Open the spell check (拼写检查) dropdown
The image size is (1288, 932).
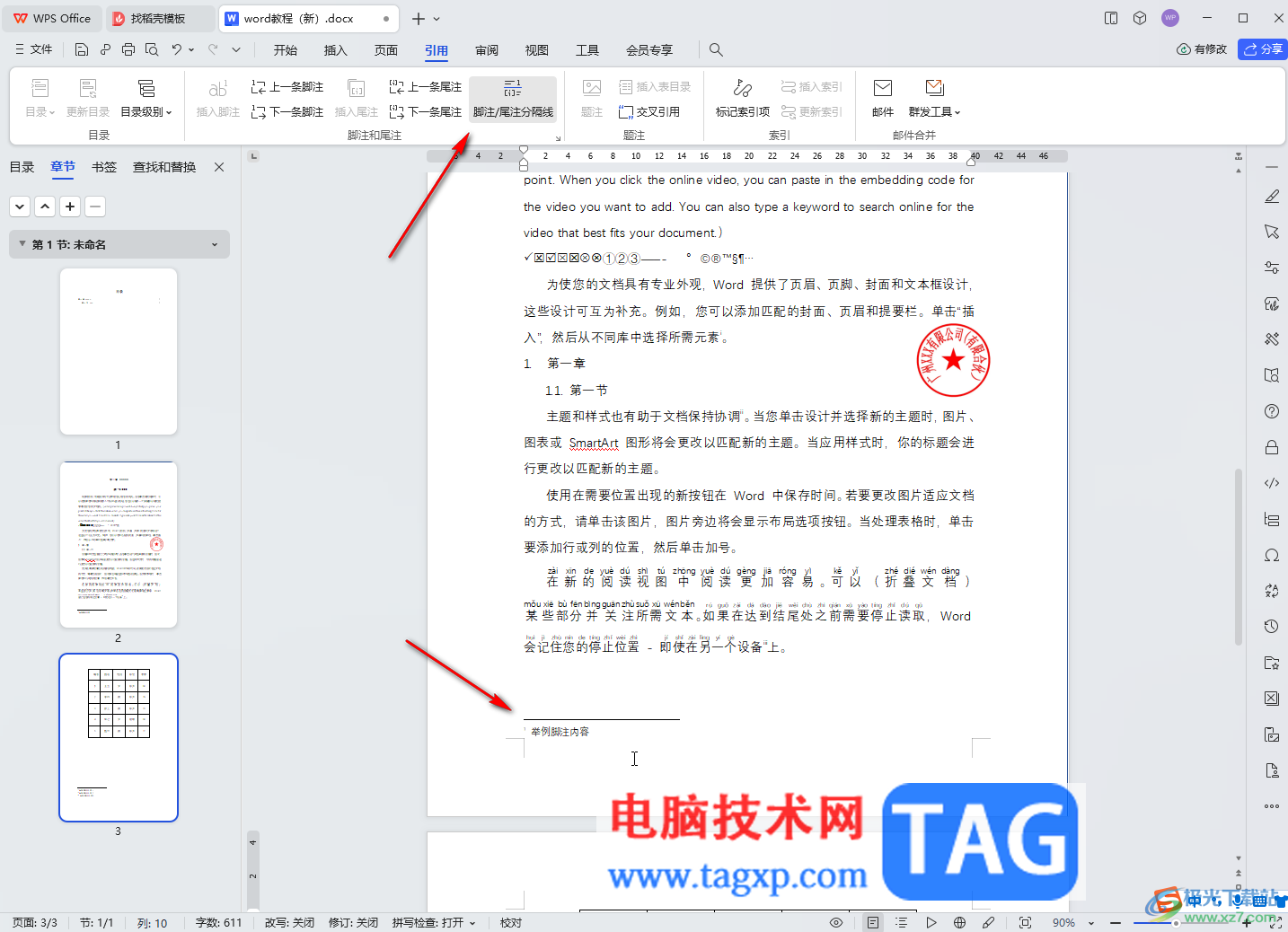point(434,923)
